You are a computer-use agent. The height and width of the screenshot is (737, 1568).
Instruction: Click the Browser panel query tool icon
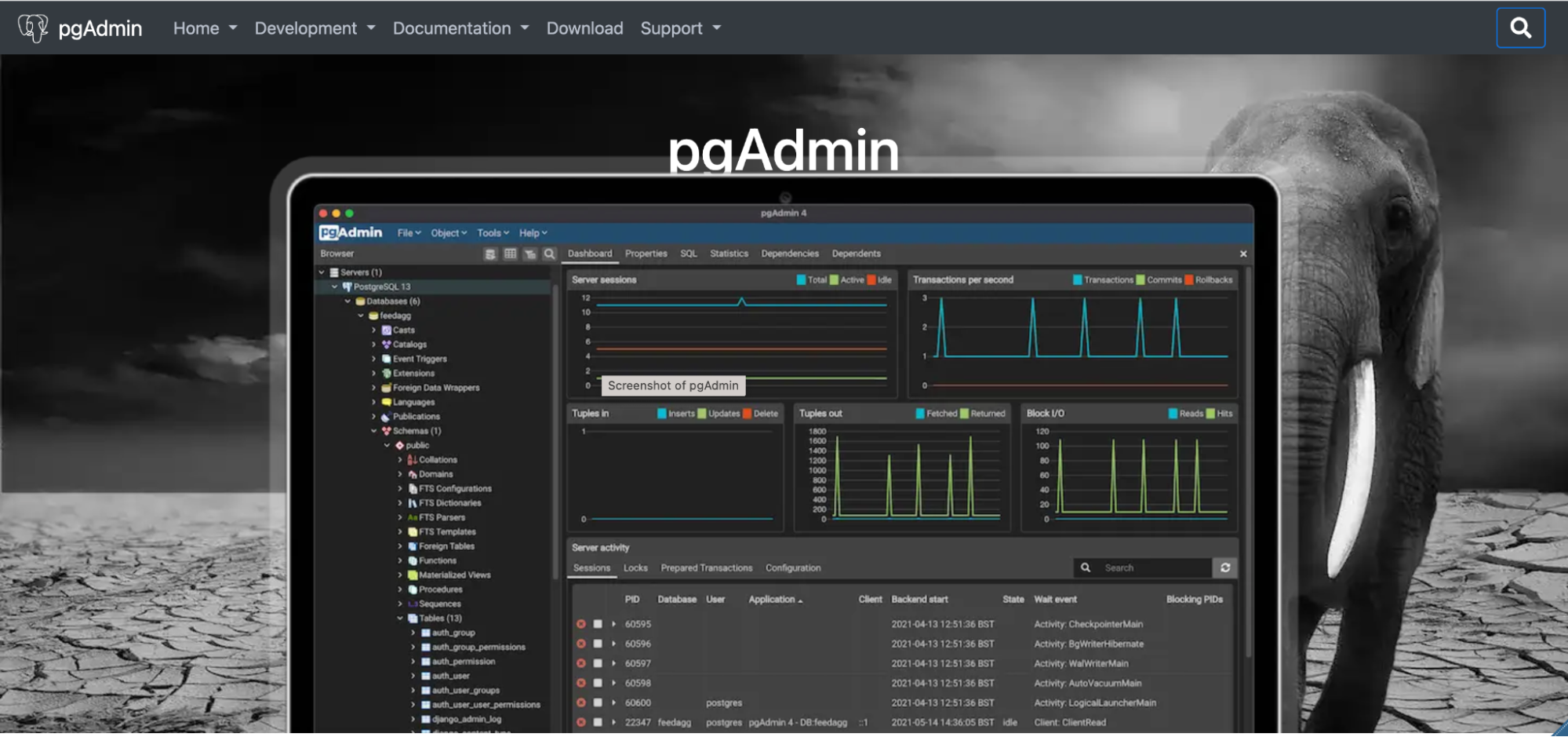(490, 254)
